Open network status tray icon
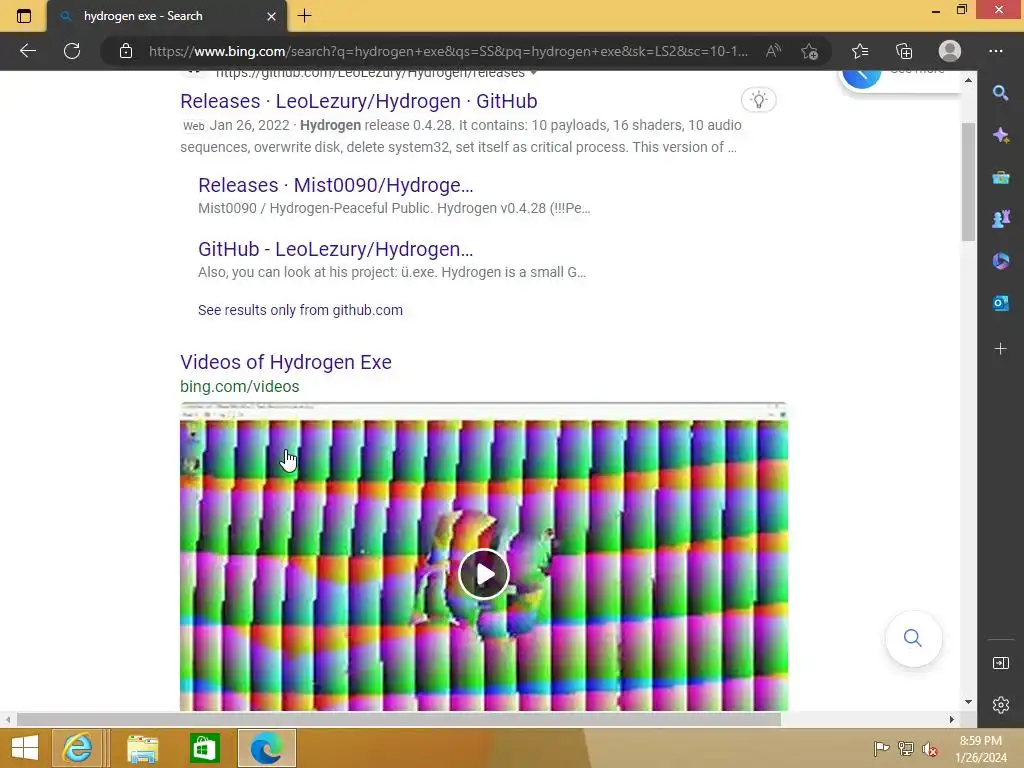 906,748
